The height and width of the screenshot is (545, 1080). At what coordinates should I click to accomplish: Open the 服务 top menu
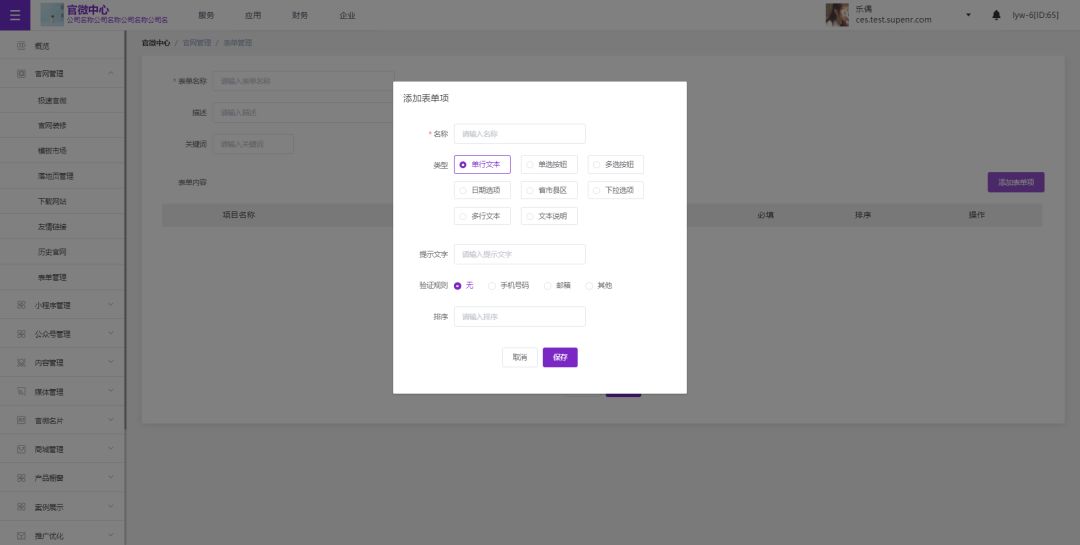206,15
